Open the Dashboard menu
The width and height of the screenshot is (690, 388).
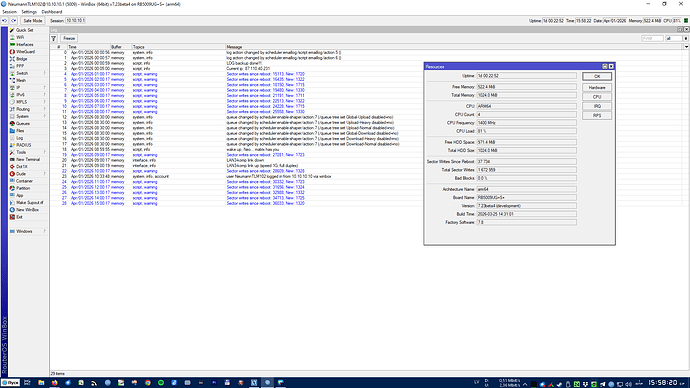pyautogui.click(x=52, y=12)
